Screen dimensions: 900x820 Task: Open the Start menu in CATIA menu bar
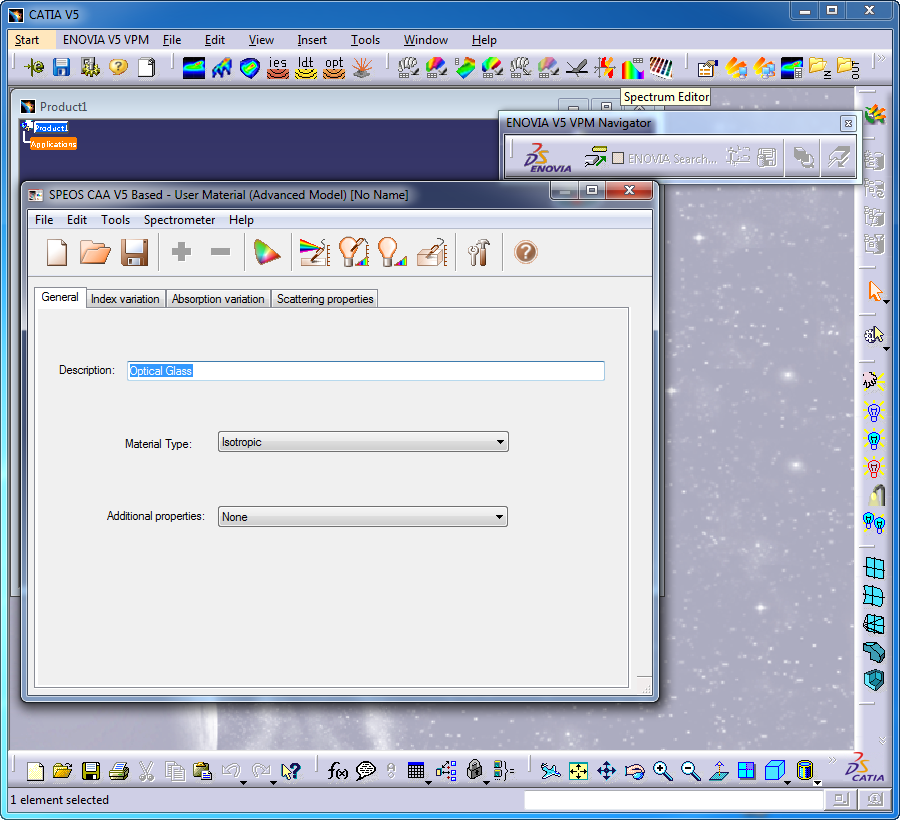pyautogui.click(x=27, y=40)
